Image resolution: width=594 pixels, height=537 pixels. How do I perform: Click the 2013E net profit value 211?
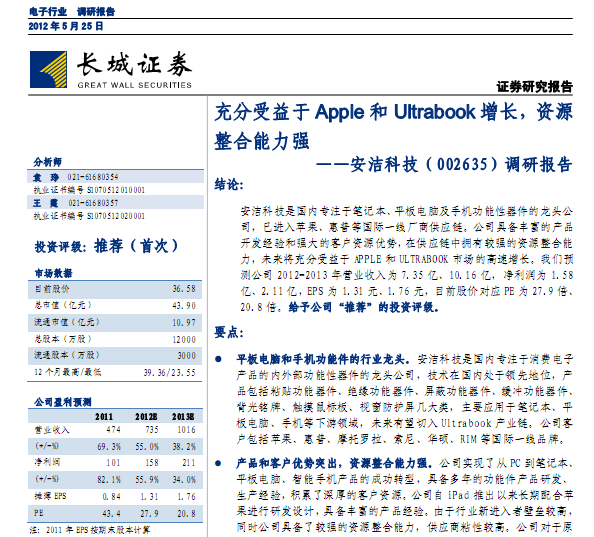[x=189, y=463]
